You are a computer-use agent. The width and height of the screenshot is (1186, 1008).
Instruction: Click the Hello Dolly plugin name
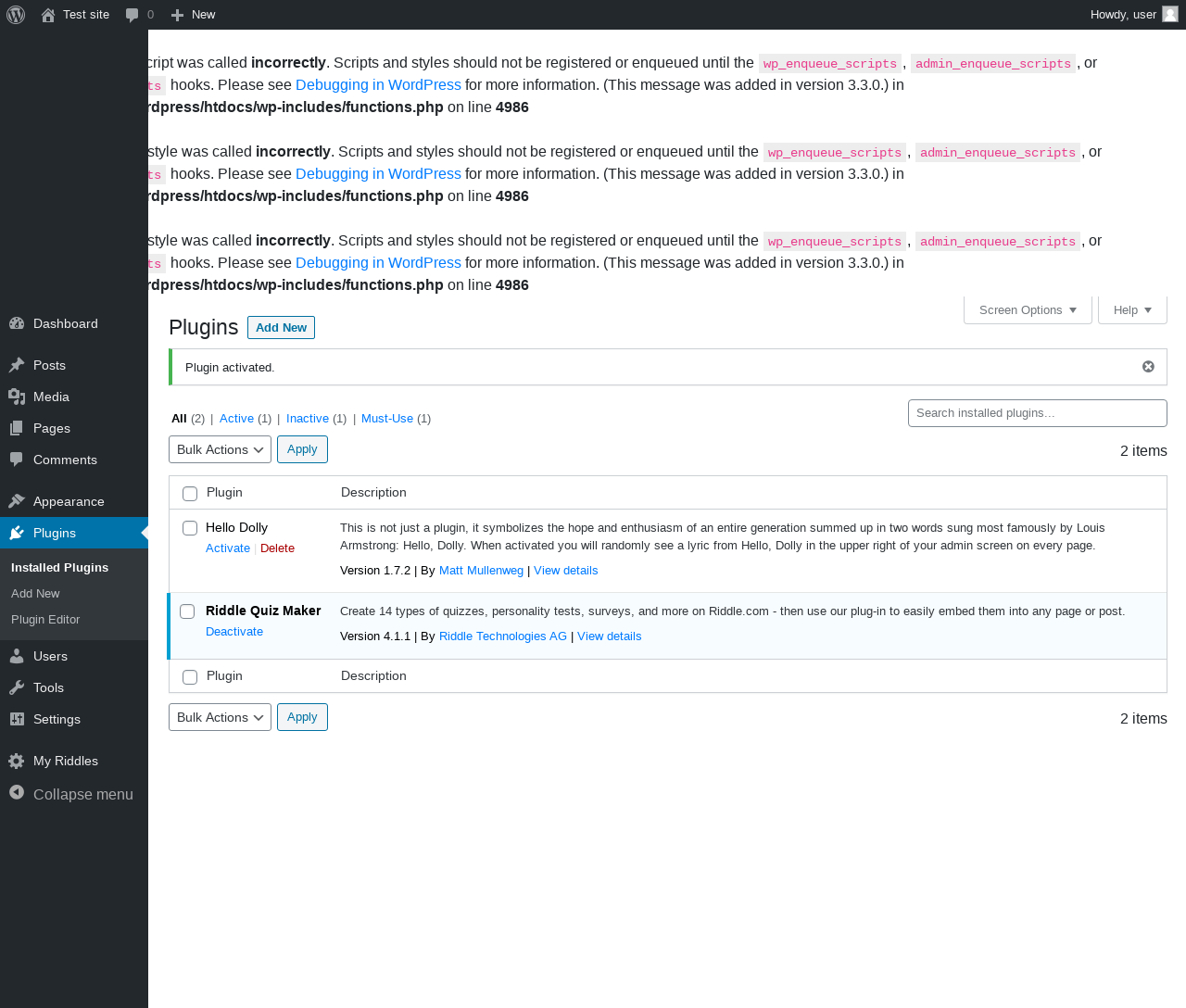click(x=236, y=527)
